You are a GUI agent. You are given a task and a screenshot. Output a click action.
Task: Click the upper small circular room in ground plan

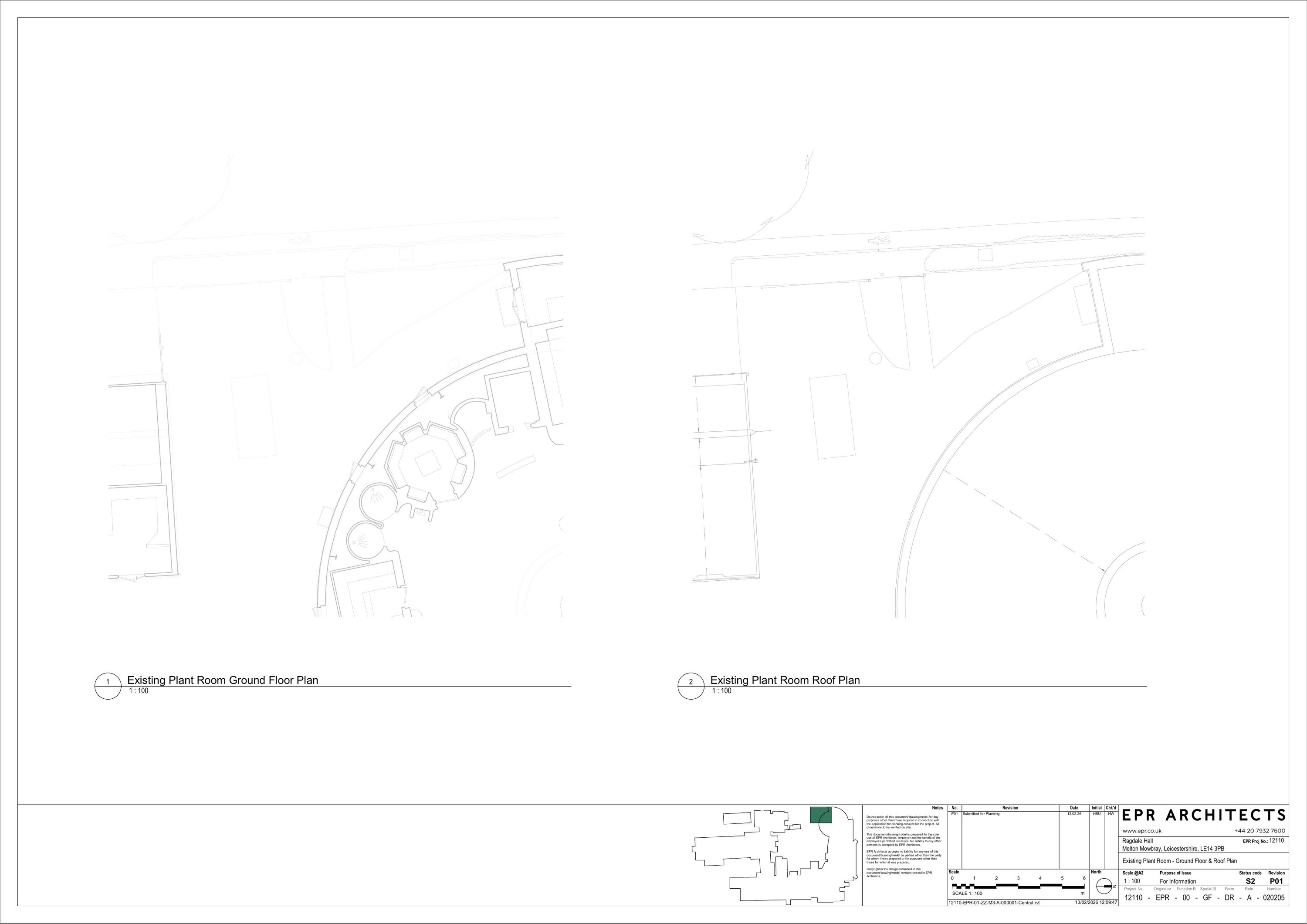tap(379, 502)
